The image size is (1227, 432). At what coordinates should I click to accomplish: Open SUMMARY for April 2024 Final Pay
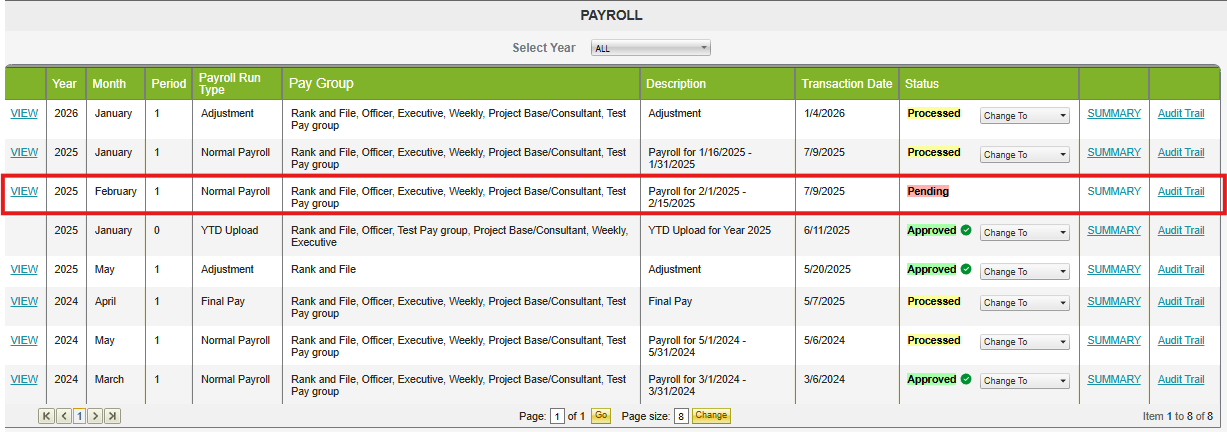click(1113, 301)
